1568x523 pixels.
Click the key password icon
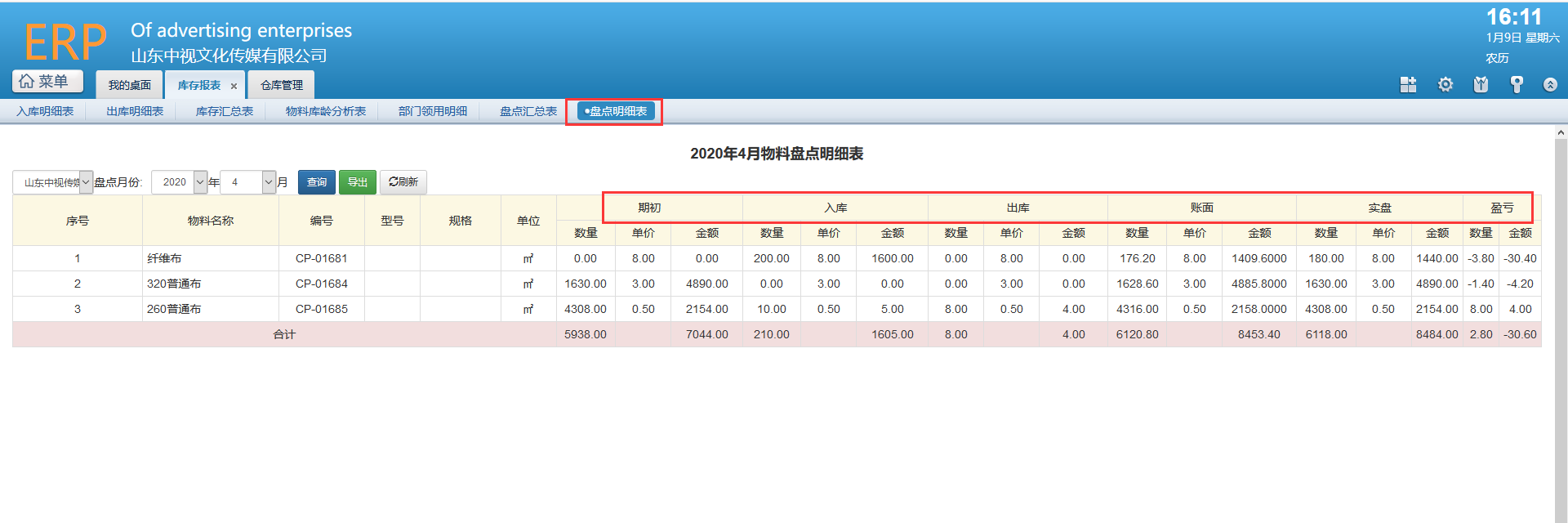(x=1517, y=84)
